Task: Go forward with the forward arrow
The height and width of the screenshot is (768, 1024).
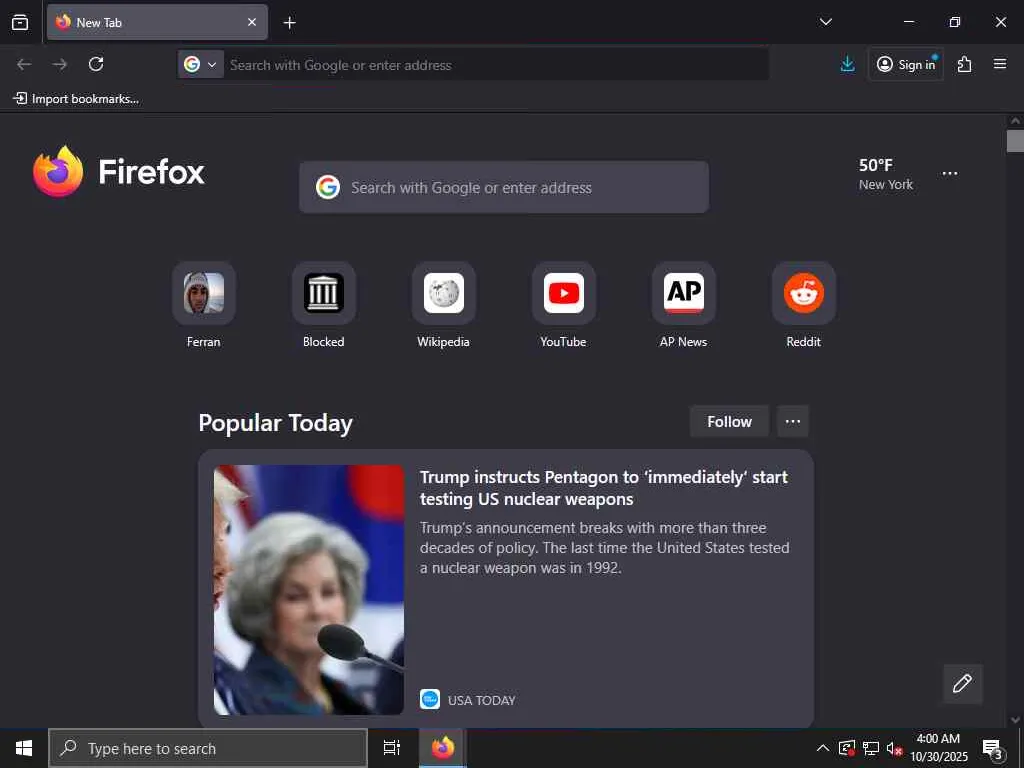Action: pyautogui.click(x=60, y=64)
